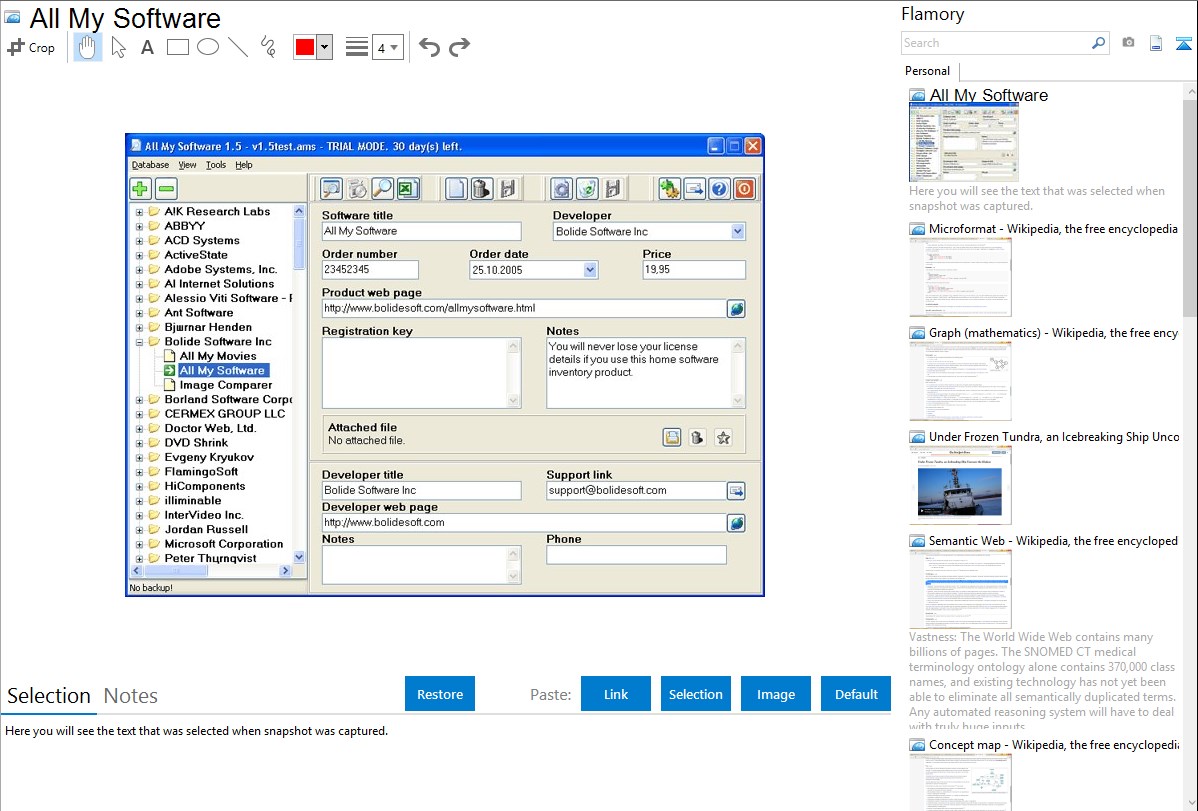The width and height of the screenshot is (1198, 811).
Task: Click the Phone input field
Action: point(636,555)
